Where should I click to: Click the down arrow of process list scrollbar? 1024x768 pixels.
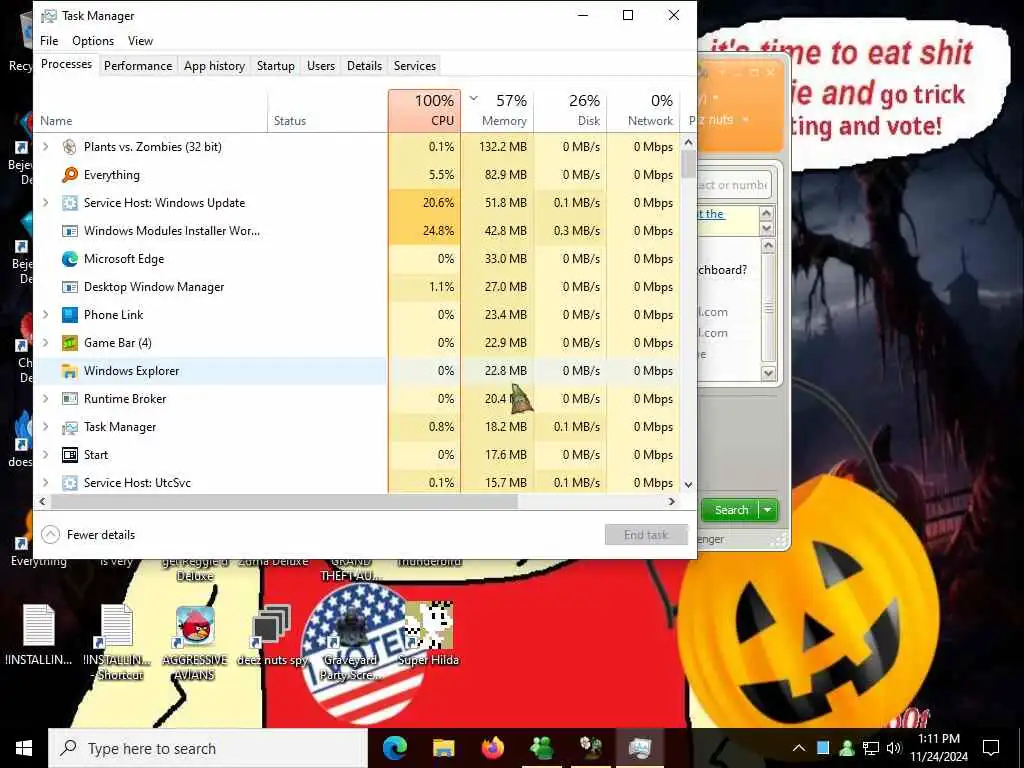[688, 485]
